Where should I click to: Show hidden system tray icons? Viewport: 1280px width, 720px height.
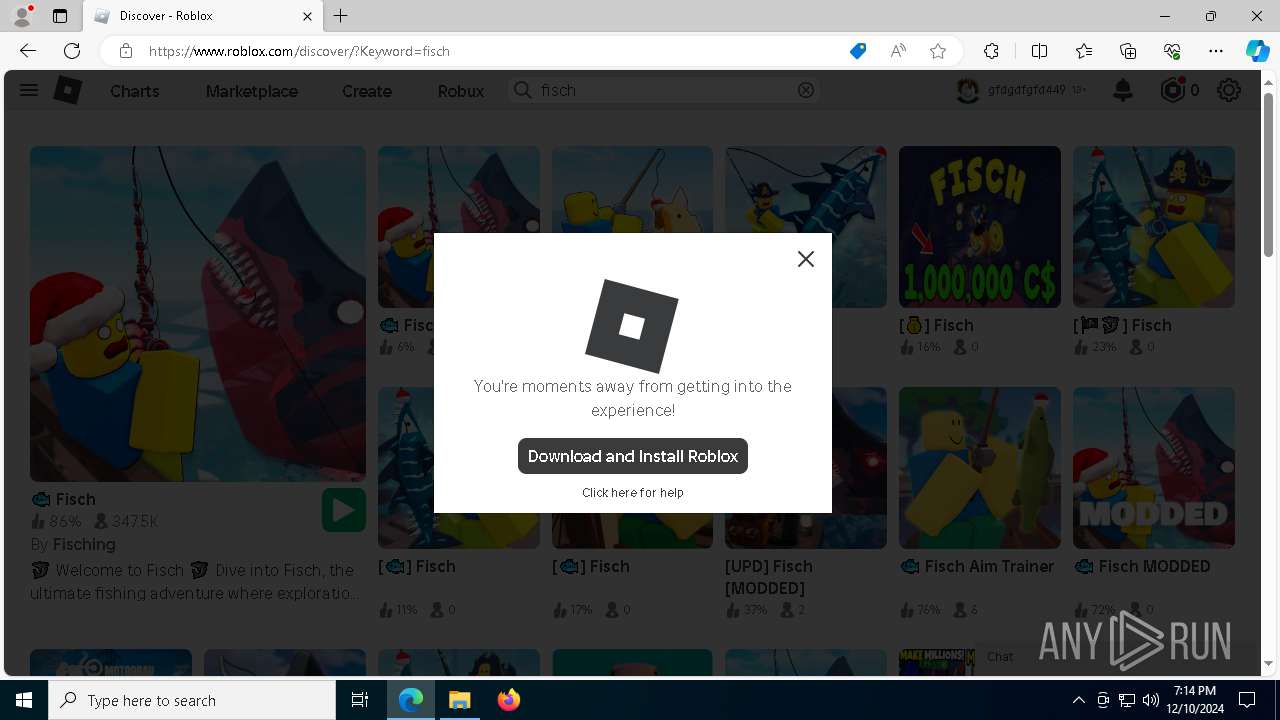point(1078,700)
